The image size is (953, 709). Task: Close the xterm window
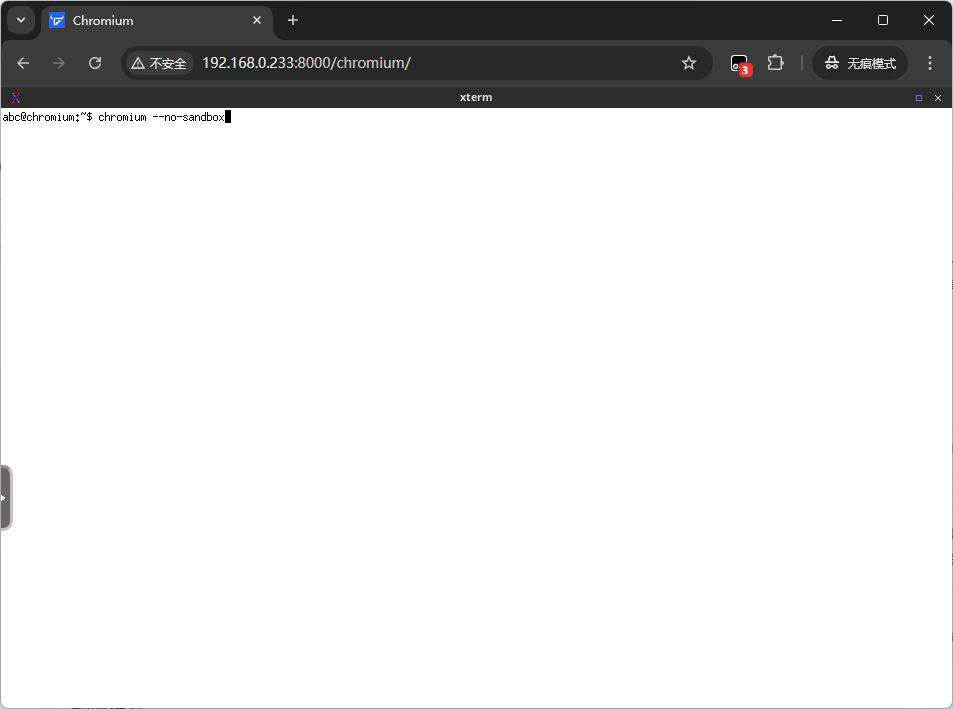click(938, 98)
